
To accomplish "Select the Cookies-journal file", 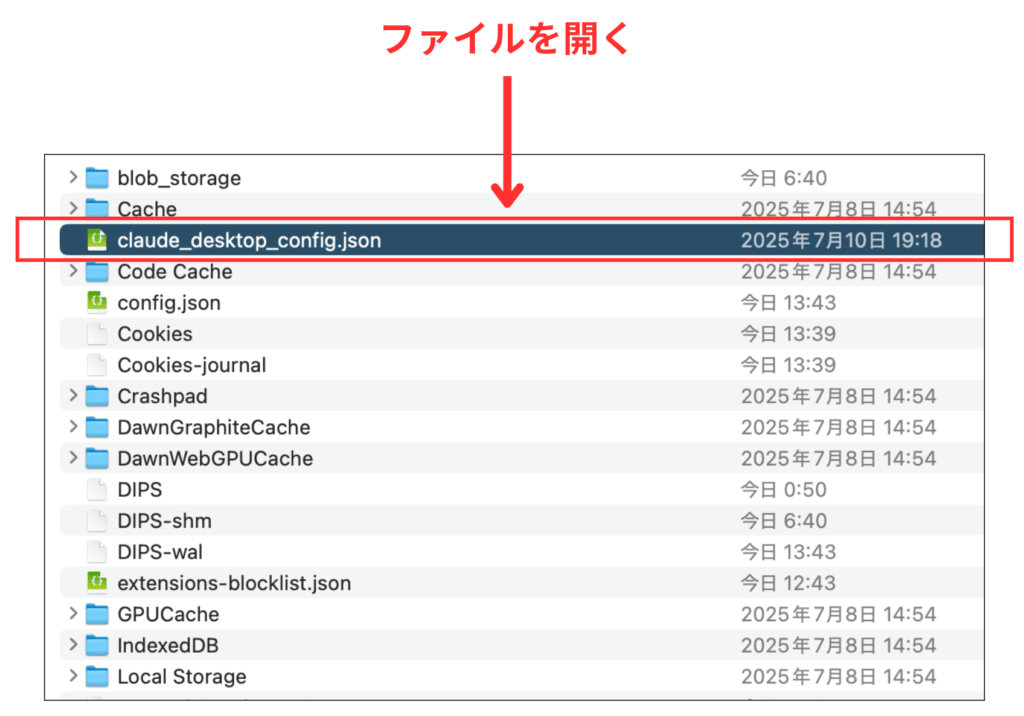I will 190,365.
